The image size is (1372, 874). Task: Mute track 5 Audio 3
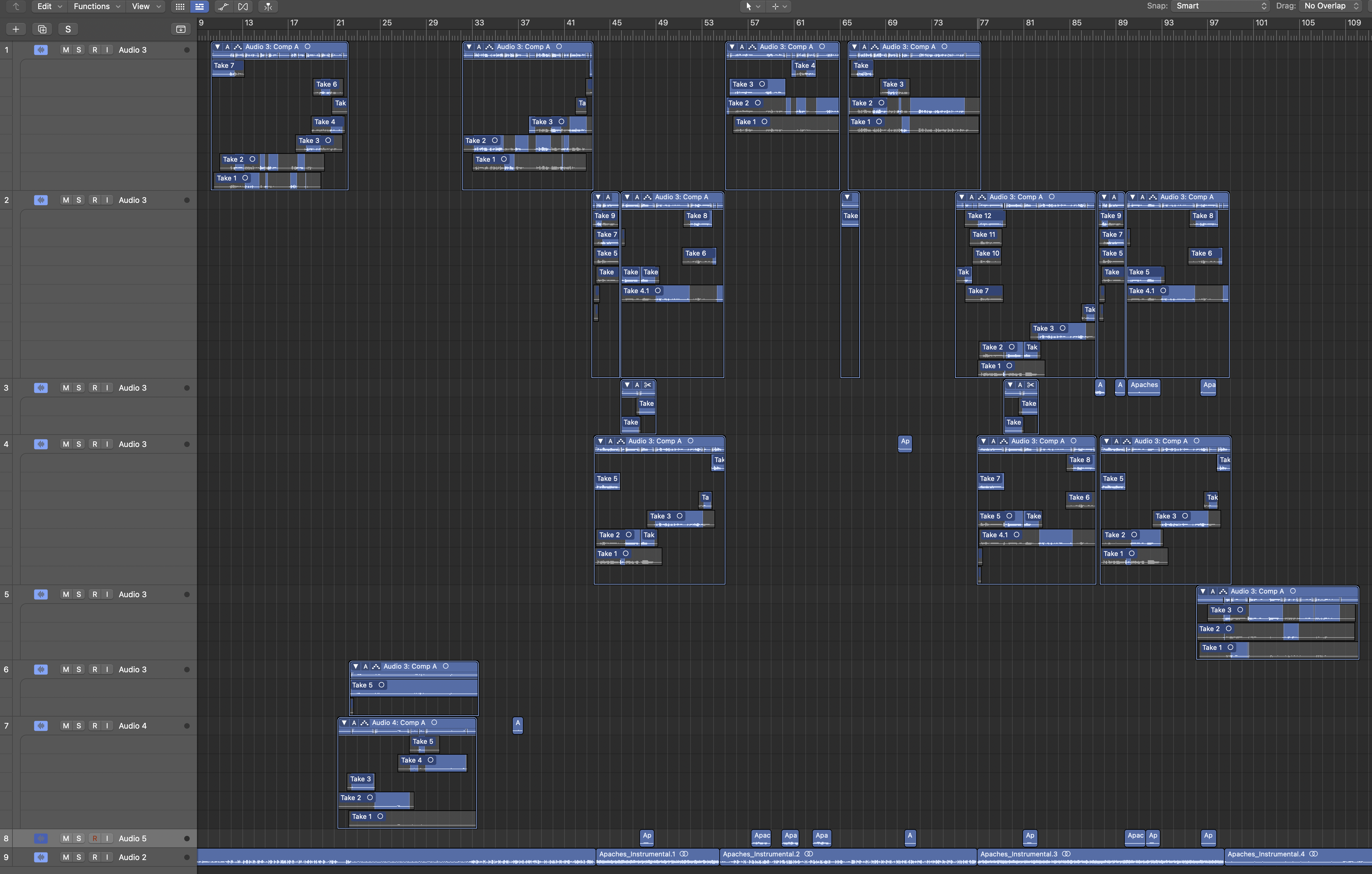[x=65, y=594]
